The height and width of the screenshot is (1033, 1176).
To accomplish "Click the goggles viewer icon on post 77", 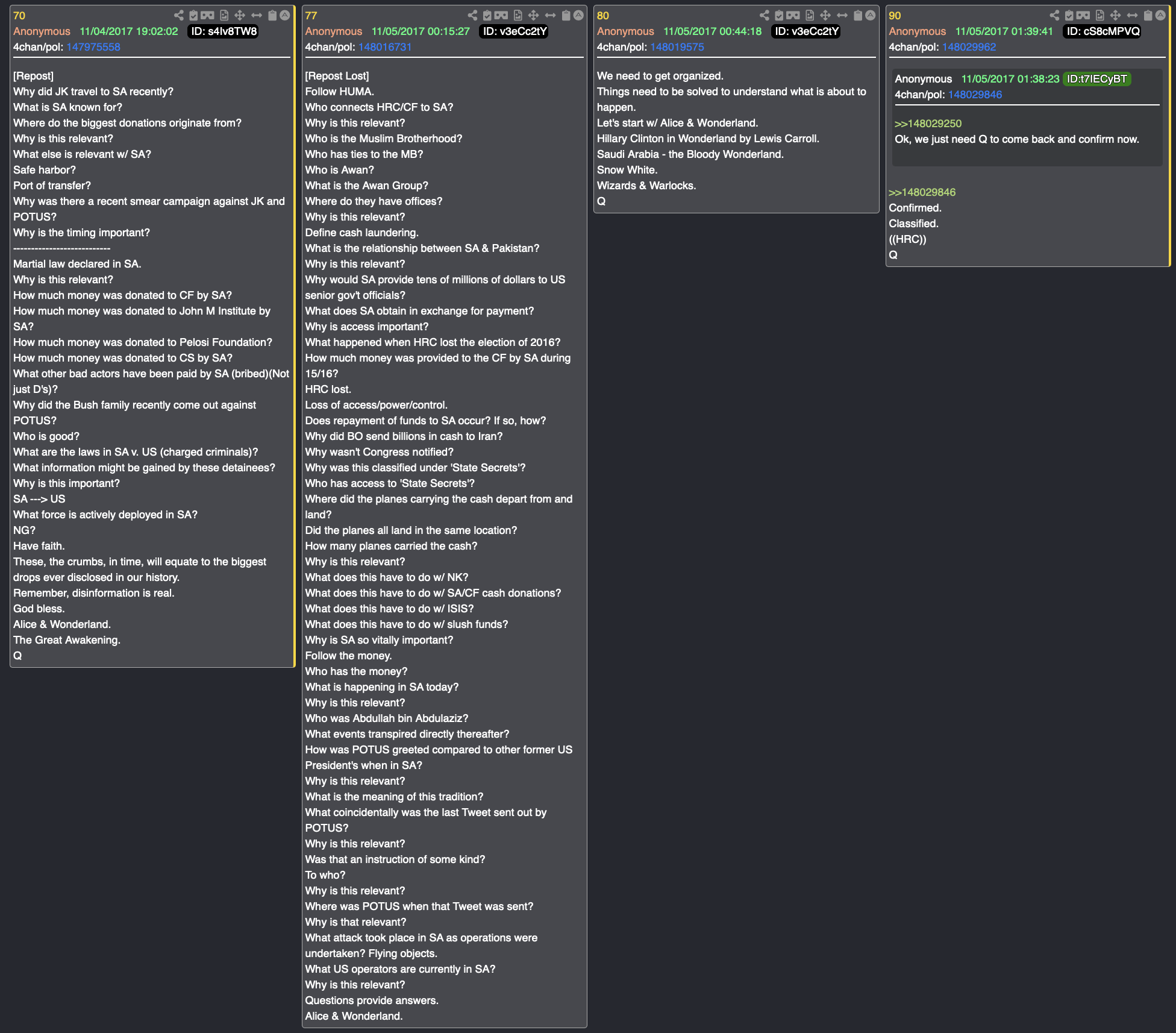I will click(x=501, y=15).
